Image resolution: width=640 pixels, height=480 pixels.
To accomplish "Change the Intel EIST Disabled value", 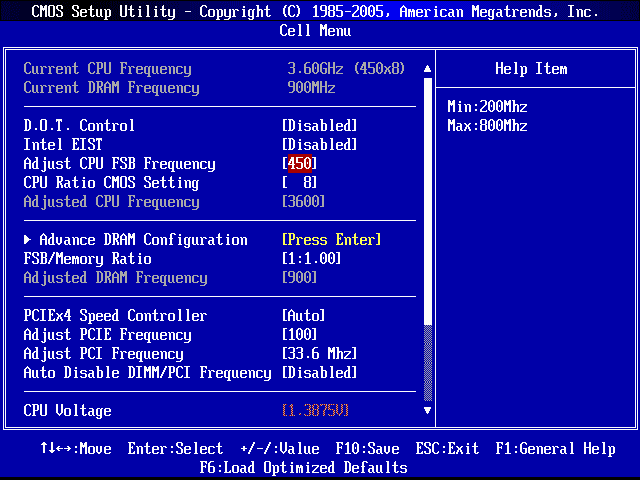I will pos(320,144).
